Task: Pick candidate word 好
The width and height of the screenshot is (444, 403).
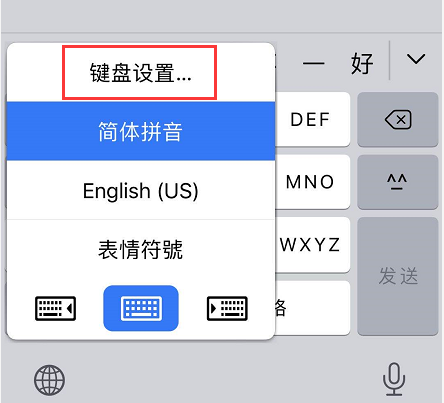Action: pyautogui.click(x=362, y=63)
